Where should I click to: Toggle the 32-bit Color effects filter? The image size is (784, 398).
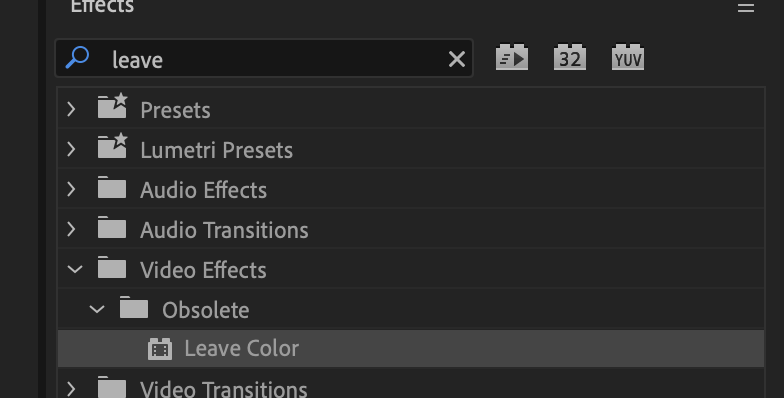[570, 58]
